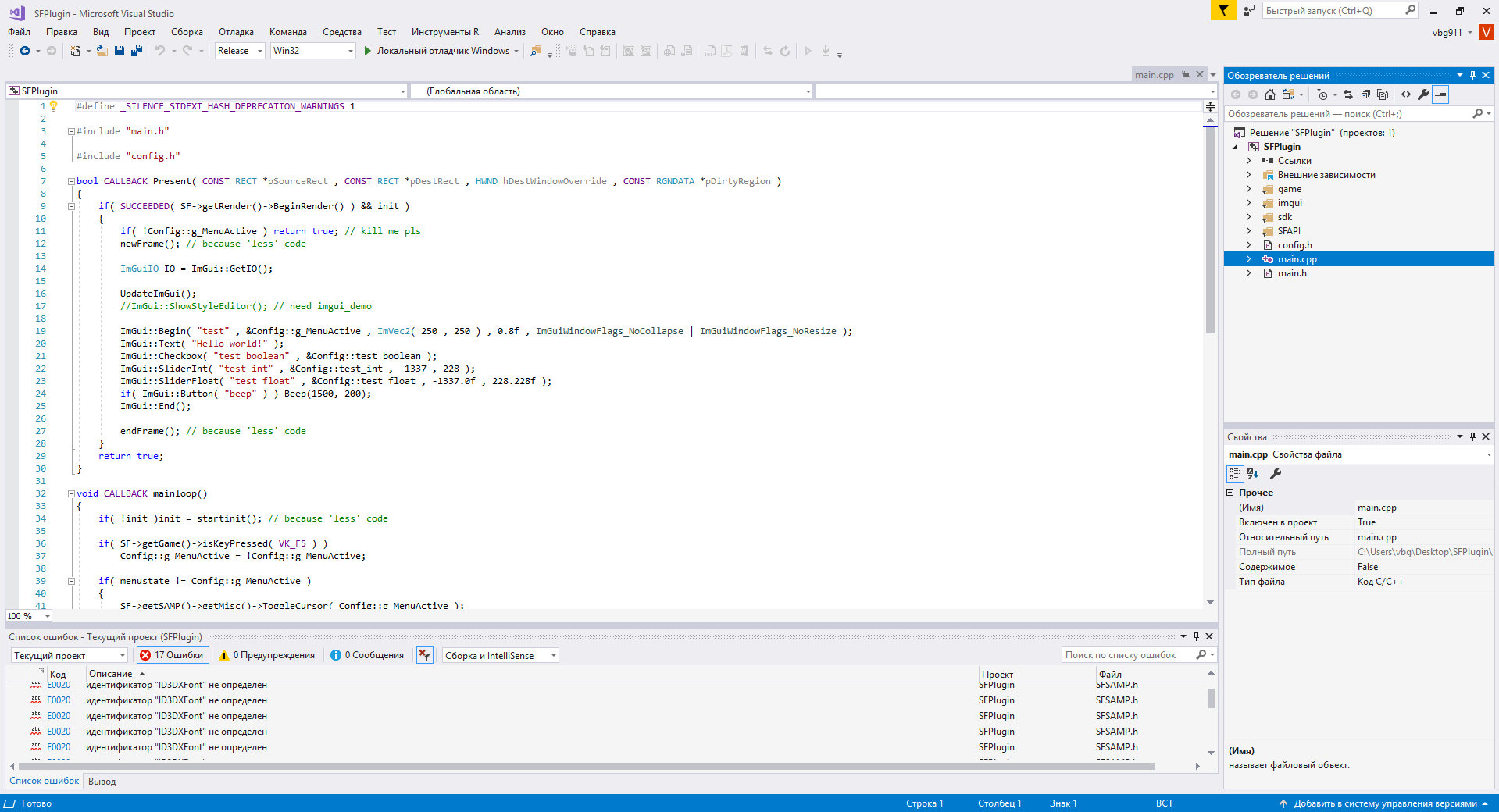Open the Сборка menu

187,32
